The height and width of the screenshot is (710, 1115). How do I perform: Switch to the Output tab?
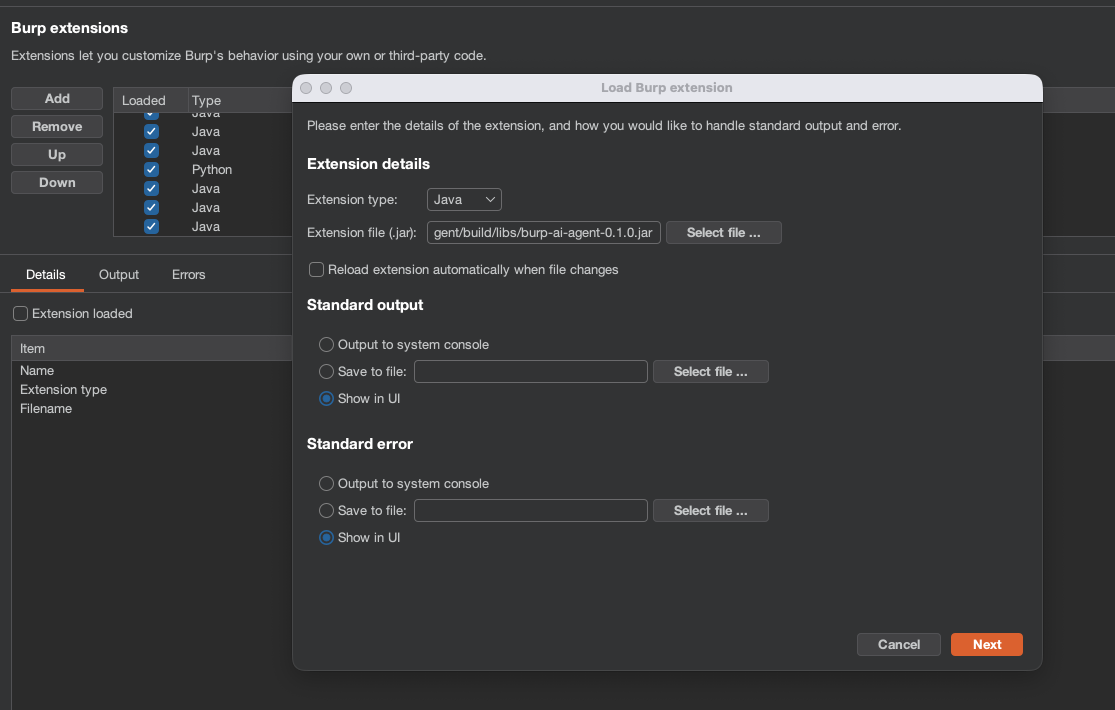[118, 274]
